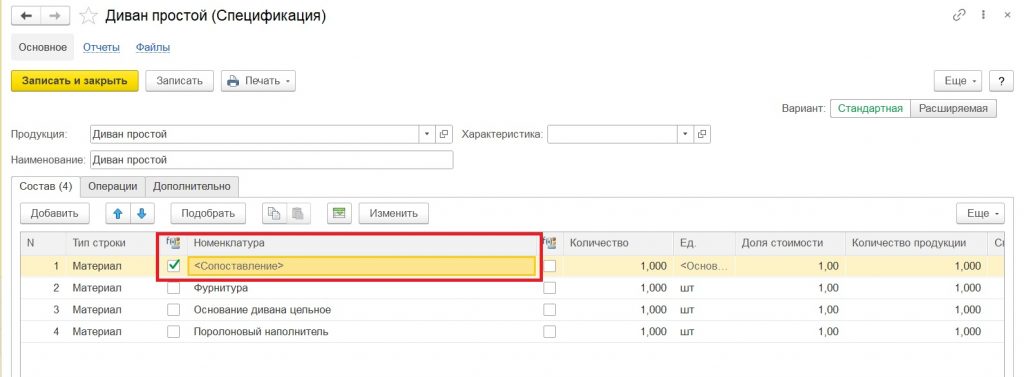The height and width of the screenshot is (377, 1024).
Task: Open the Печать dropdown menu
Action: (259, 81)
